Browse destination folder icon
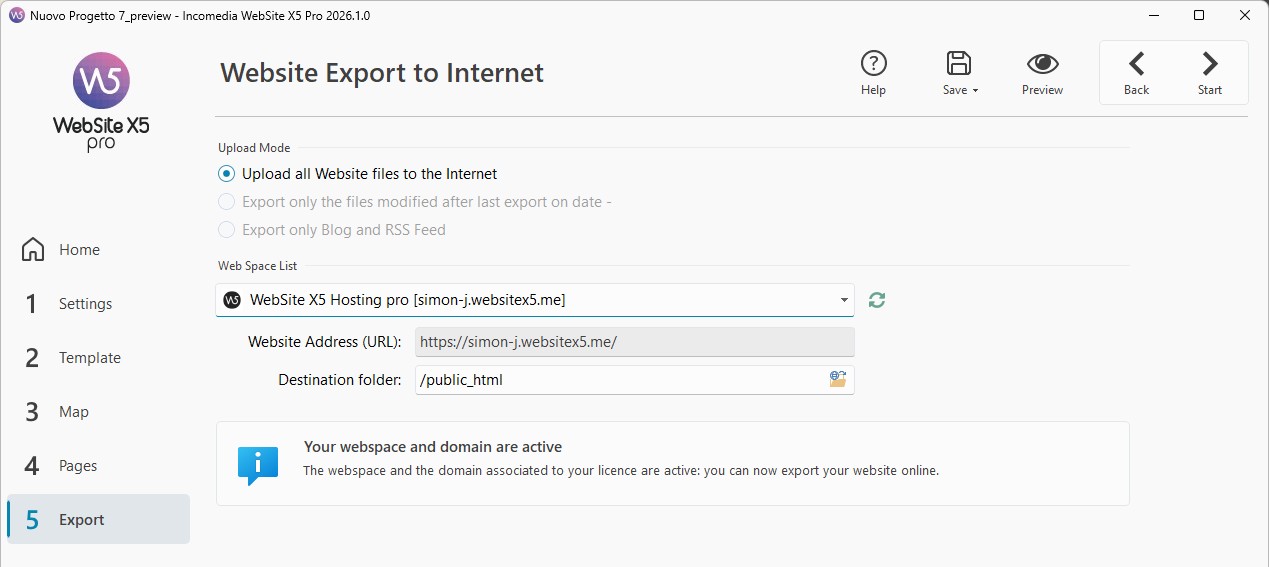The width and height of the screenshot is (1269, 567). 837,379
